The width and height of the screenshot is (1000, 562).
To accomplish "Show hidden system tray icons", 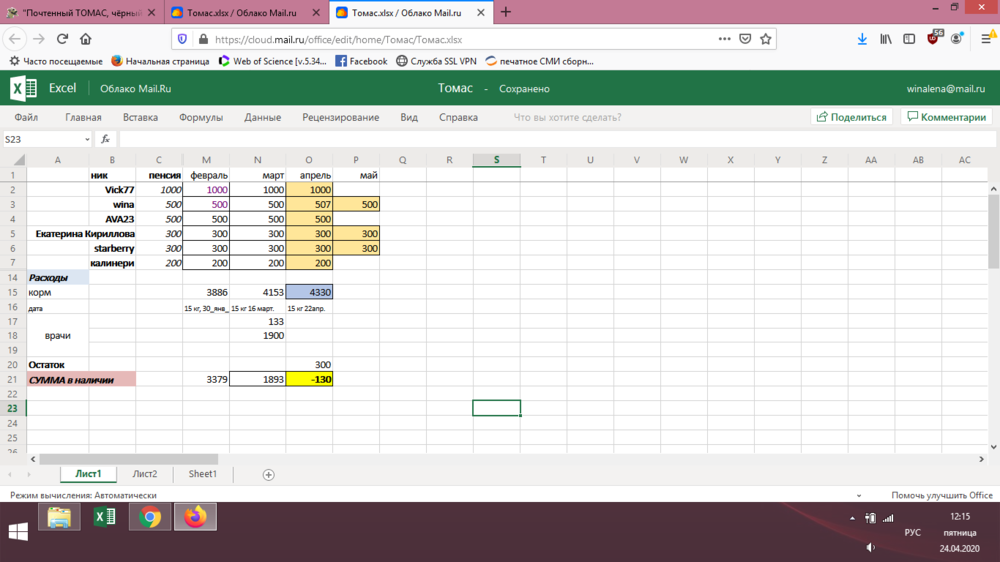I will (852, 518).
